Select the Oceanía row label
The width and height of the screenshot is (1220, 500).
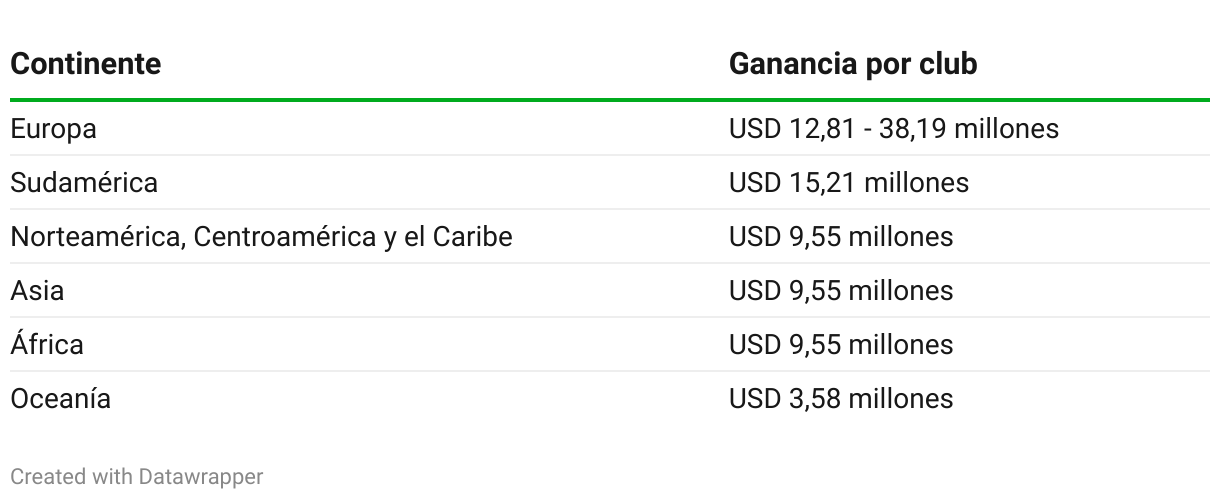pyautogui.click(x=60, y=398)
